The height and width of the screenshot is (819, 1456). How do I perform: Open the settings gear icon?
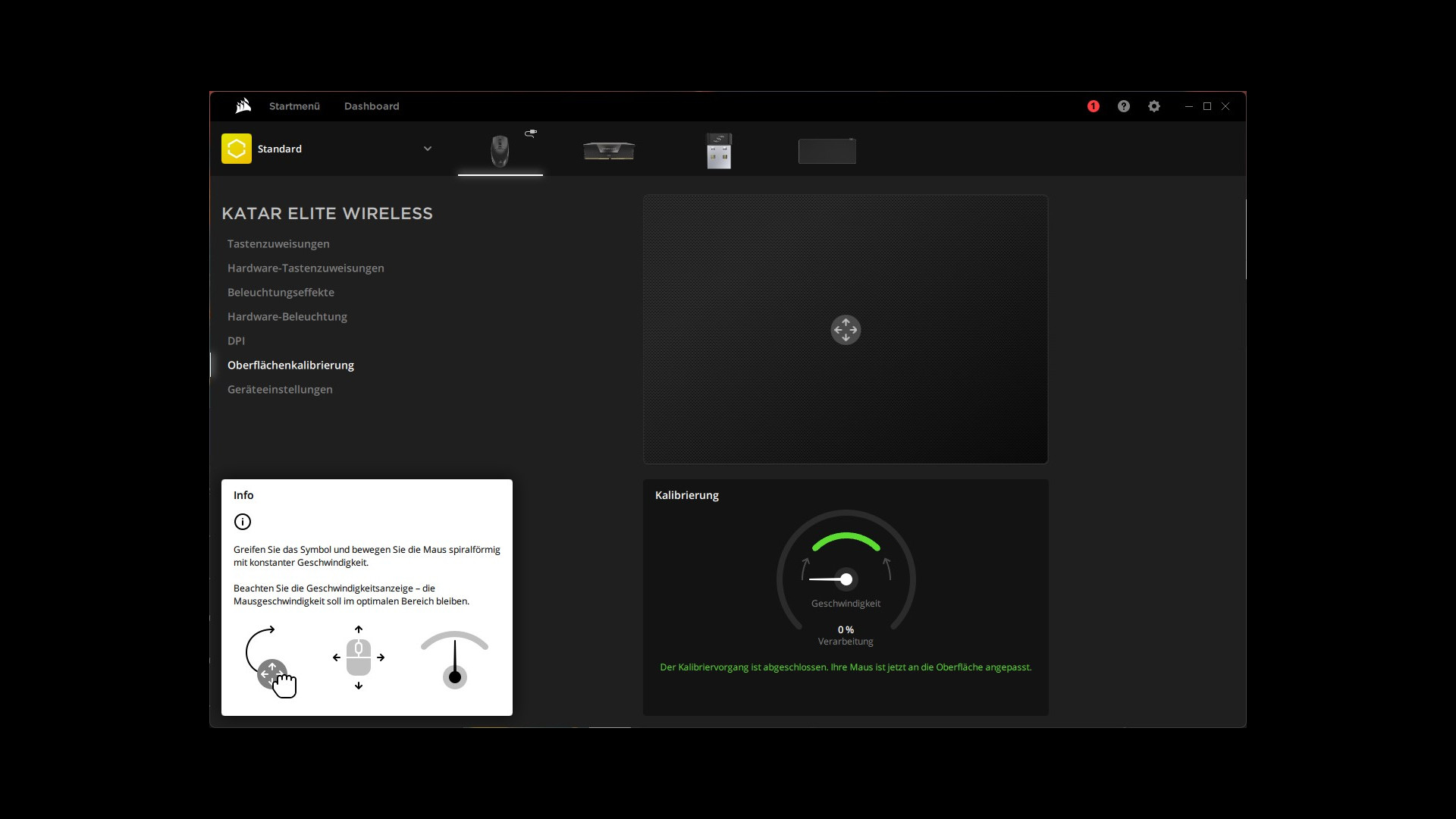click(1153, 106)
